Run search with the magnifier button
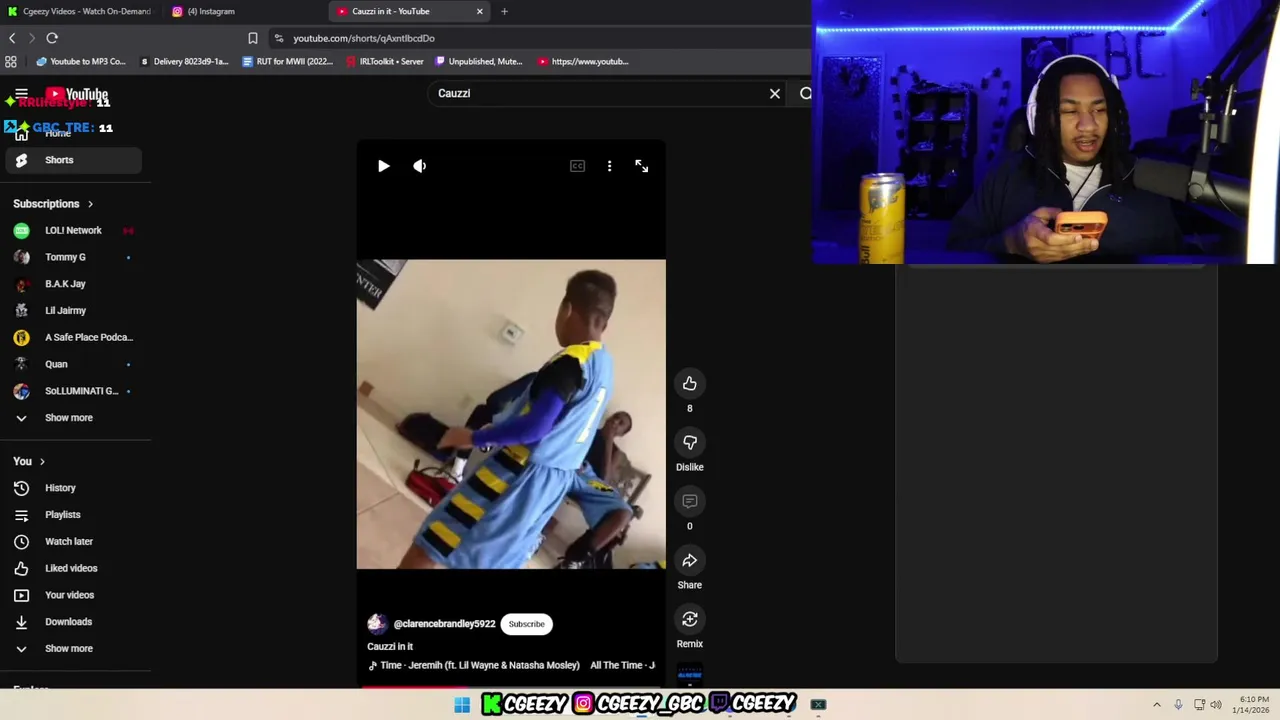Viewport: 1280px width, 720px height. [805, 93]
